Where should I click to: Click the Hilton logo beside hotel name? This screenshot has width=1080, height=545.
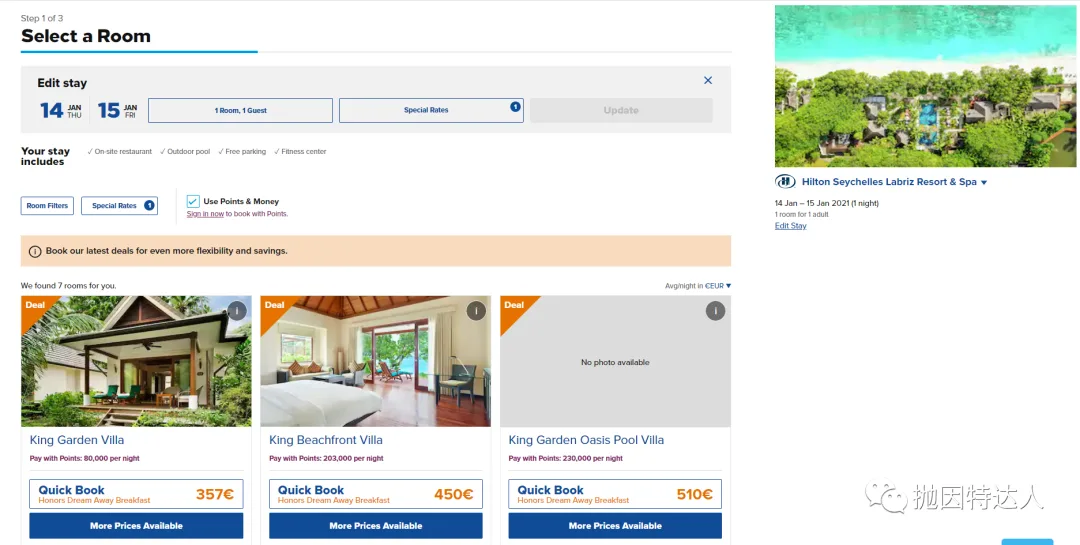(785, 182)
